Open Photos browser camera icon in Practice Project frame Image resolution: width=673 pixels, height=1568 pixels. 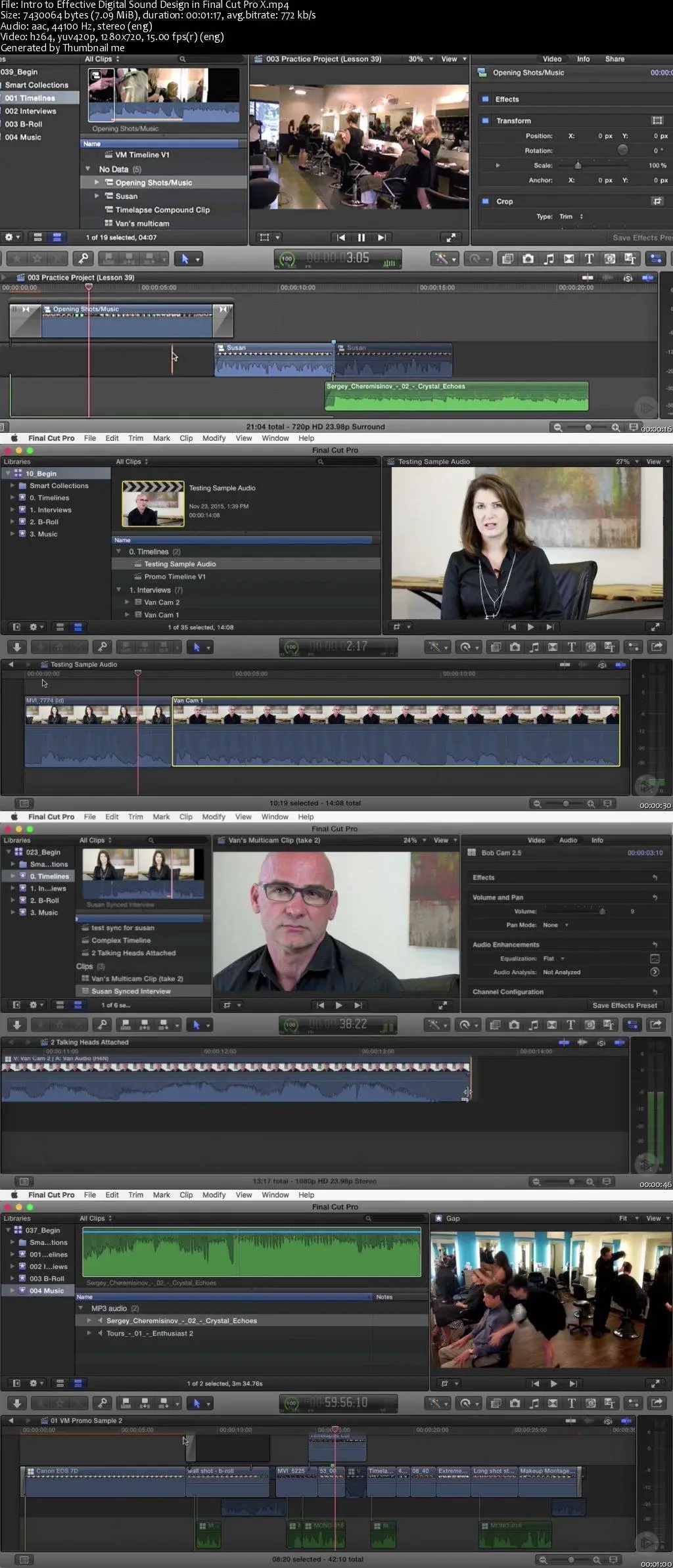[528, 259]
